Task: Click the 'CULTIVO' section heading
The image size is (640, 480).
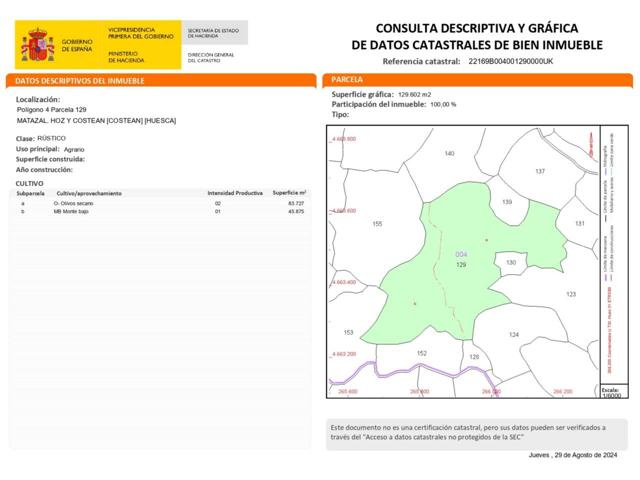Action: (29, 184)
